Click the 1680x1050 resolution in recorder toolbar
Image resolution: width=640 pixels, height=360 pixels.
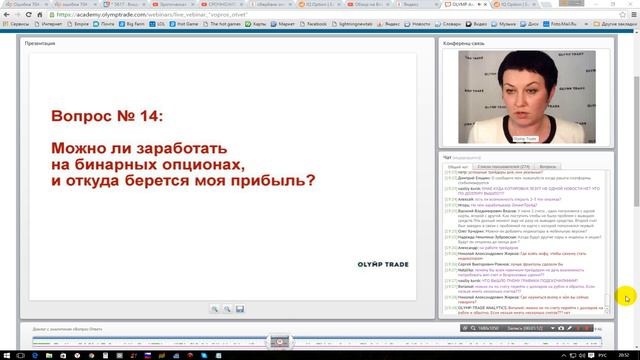point(489,328)
